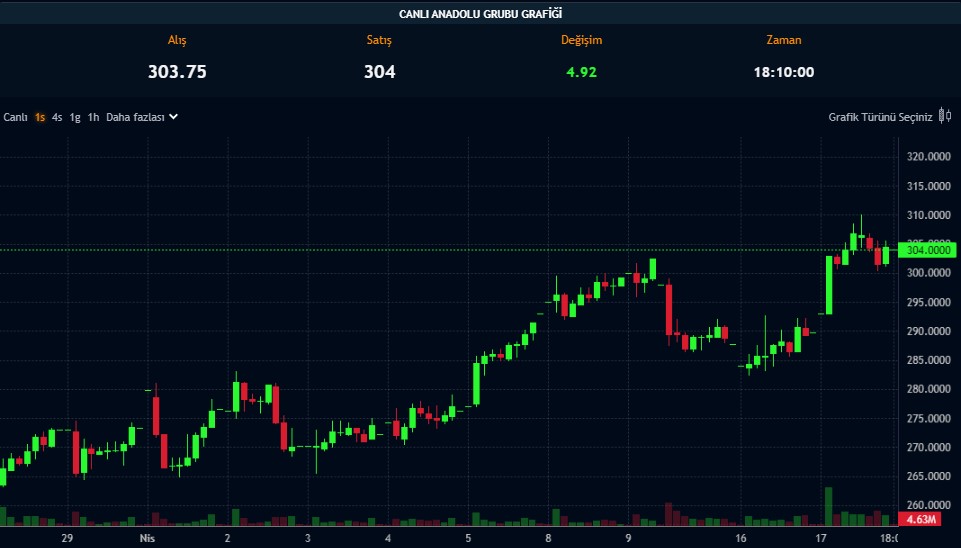This screenshot has width=961, height=548.
Task: Click the CANLI ANADOLU GRUBU GRAFİĞİ title
Action: point(480,13)
